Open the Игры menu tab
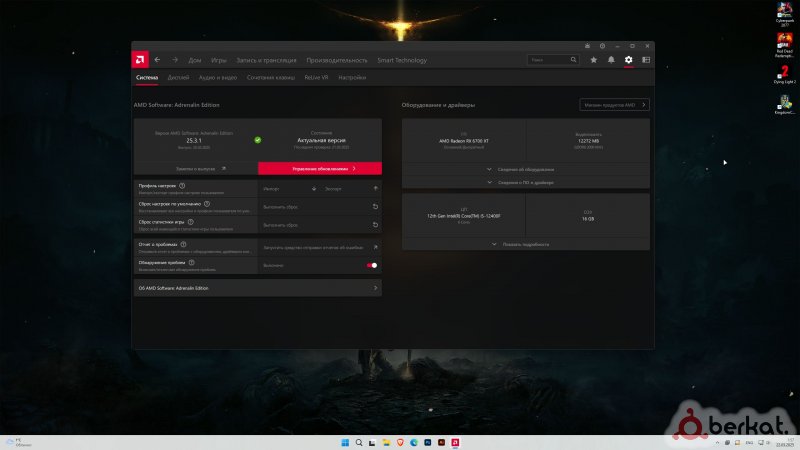Image resolution: width=800 pixels, height=450 pixels. [x=218, y=60]
